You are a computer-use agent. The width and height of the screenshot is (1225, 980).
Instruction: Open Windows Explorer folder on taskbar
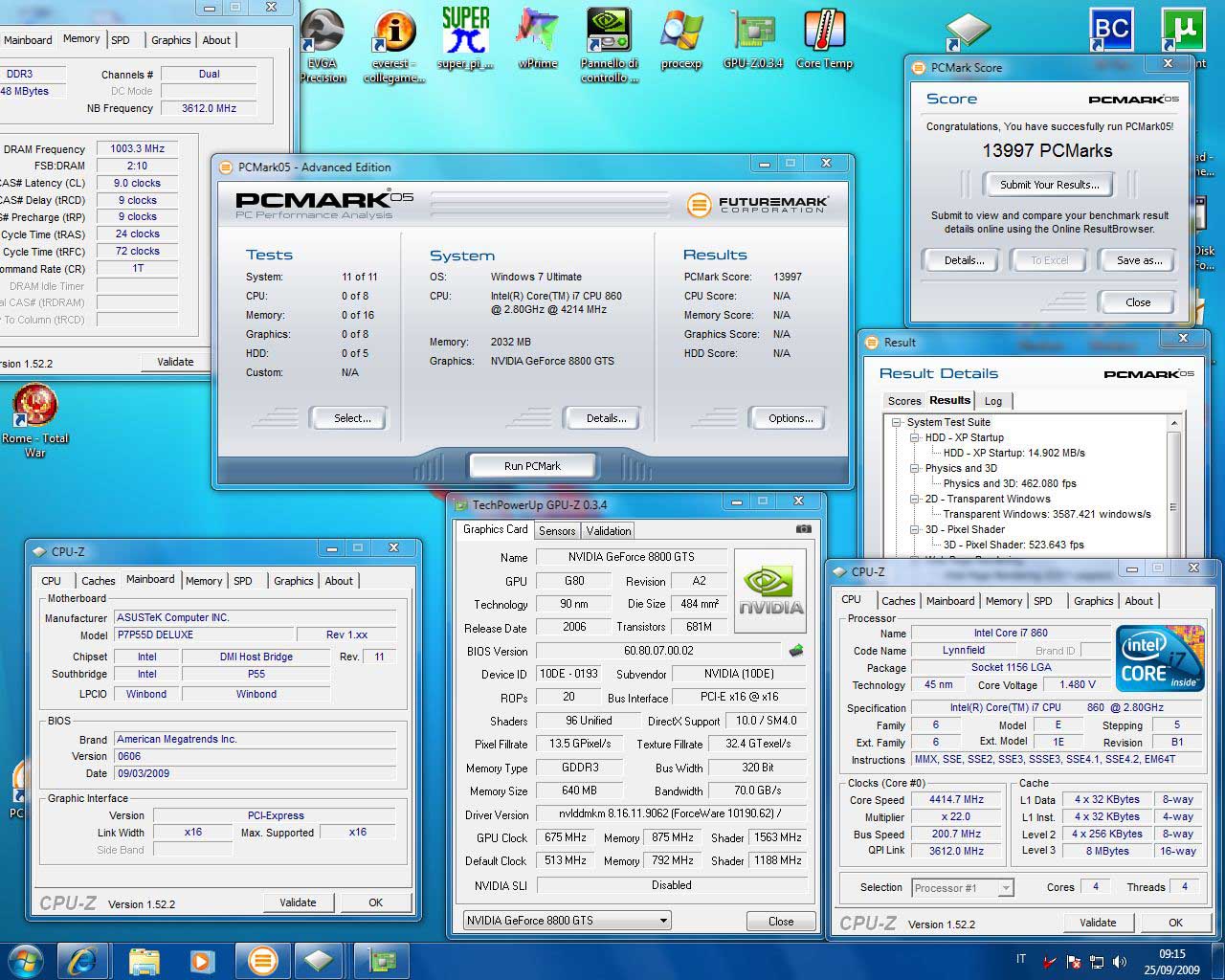(x=144, y=961)
